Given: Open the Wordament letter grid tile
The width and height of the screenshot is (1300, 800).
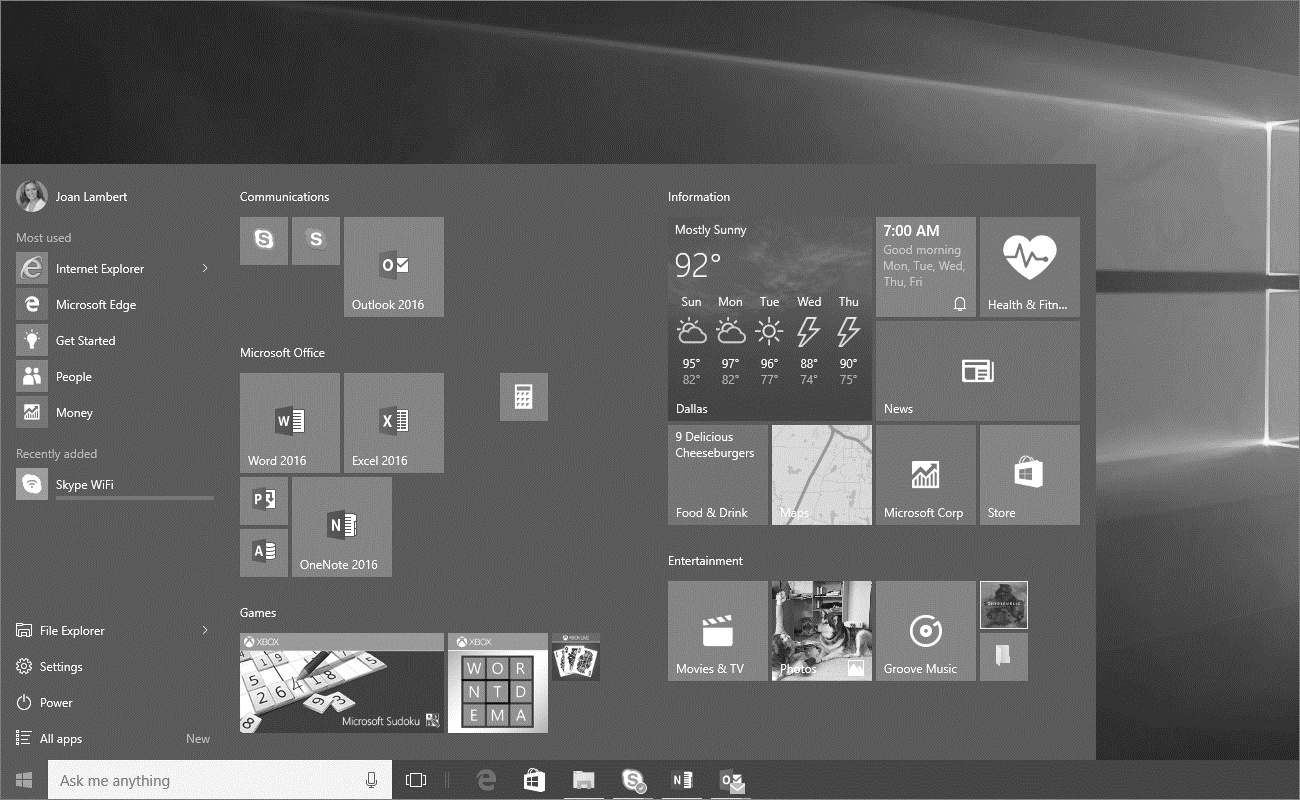Looking at the screenshot, I should point(498,683).
